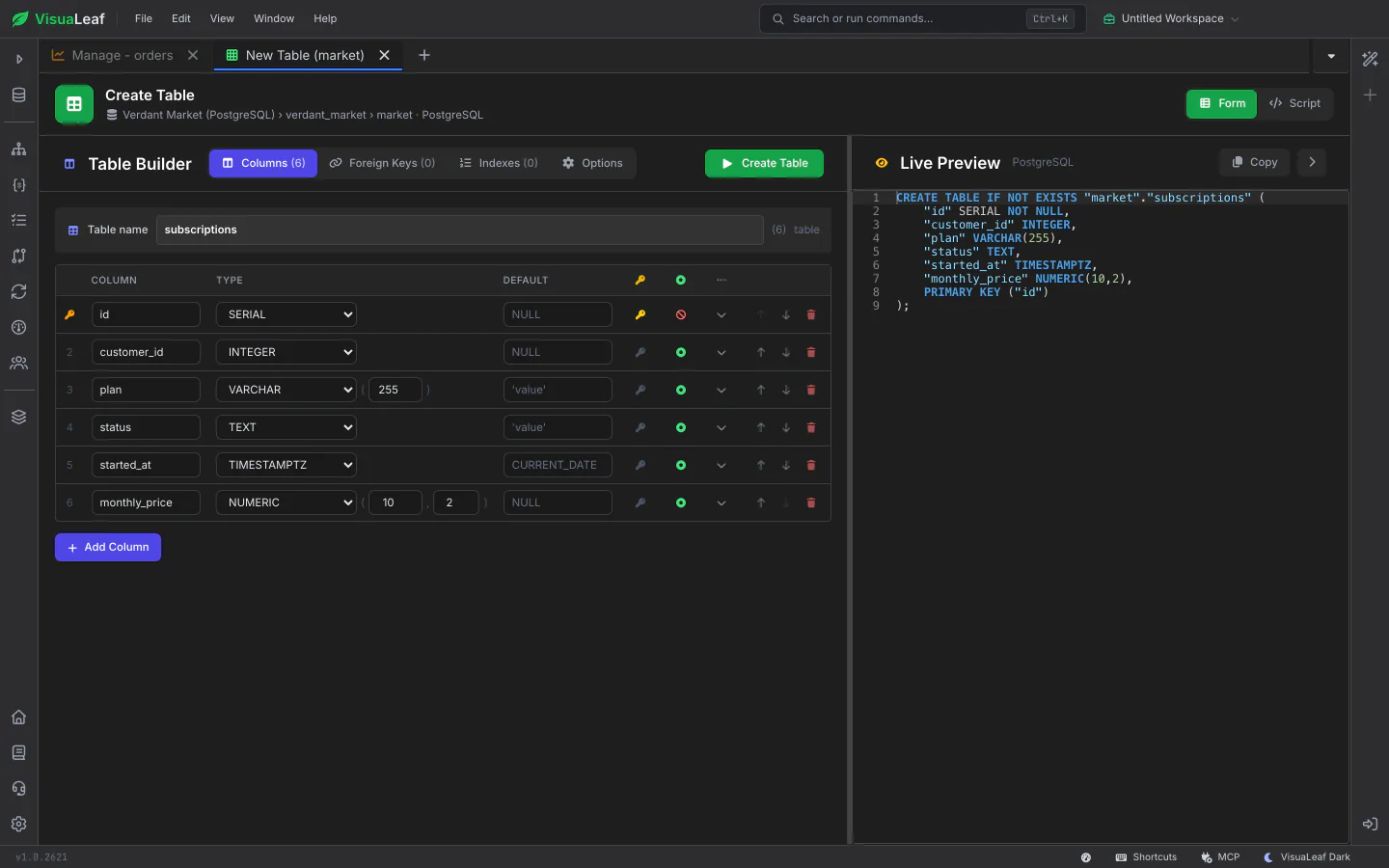Image resolution: width=1389 pixels, height=868 pixels.
Task: Close the New Table (market) tab
Action: 384,55
